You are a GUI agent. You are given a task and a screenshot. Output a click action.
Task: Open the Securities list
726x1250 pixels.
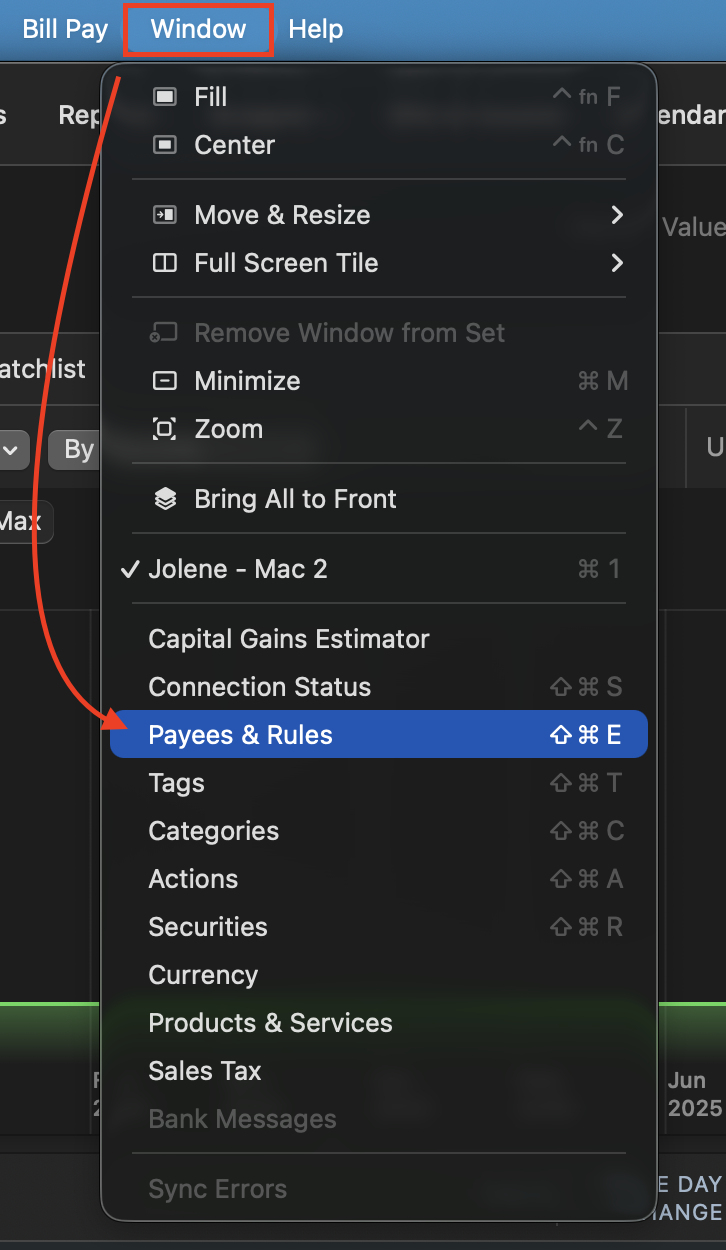click(x=207, y=927)
